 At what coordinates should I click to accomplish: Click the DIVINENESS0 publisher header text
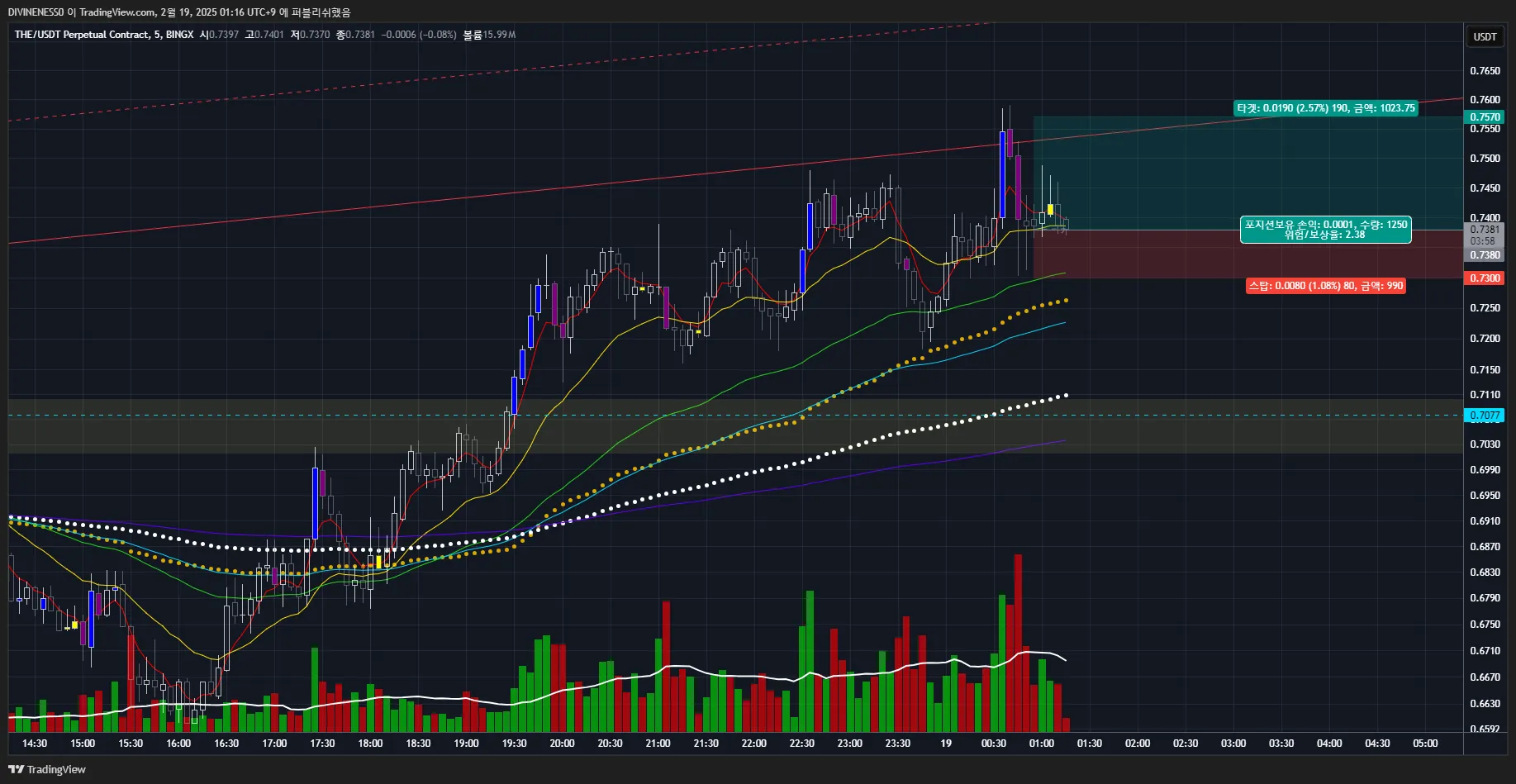(36, 12)
